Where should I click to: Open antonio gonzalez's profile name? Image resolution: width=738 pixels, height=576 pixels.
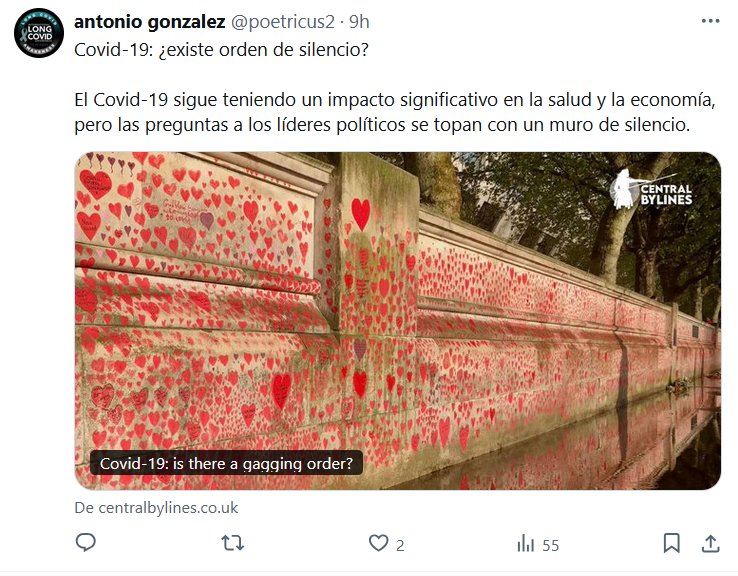pos(150,22)
